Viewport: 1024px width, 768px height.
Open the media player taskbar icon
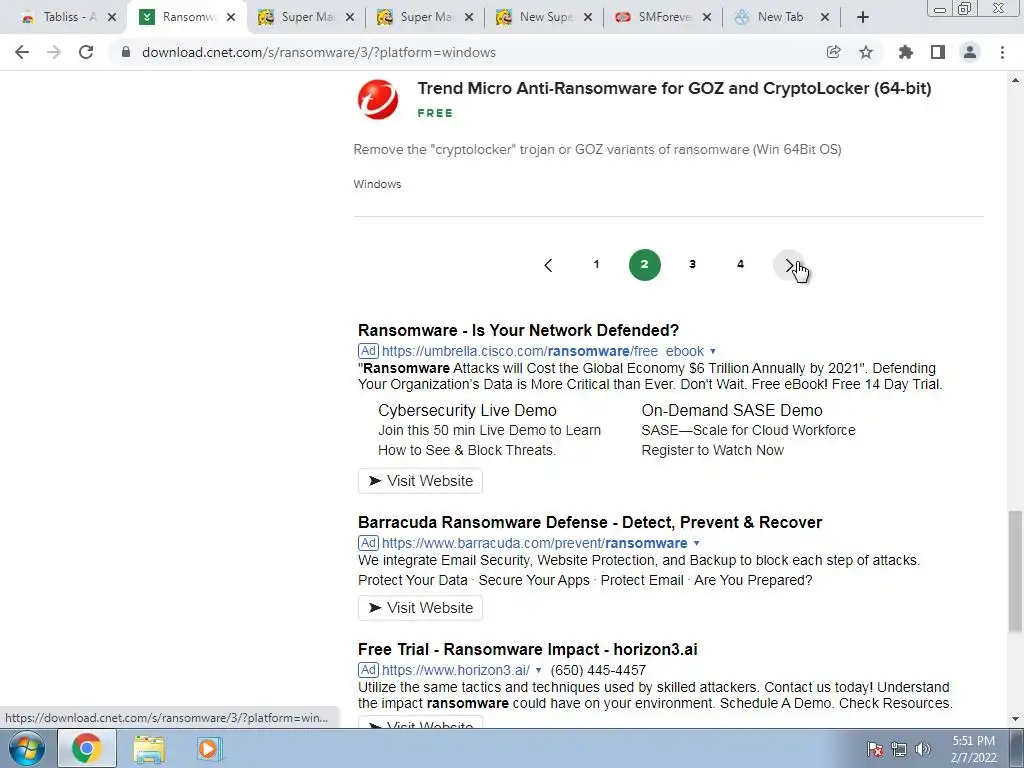(x=209, y=748)
